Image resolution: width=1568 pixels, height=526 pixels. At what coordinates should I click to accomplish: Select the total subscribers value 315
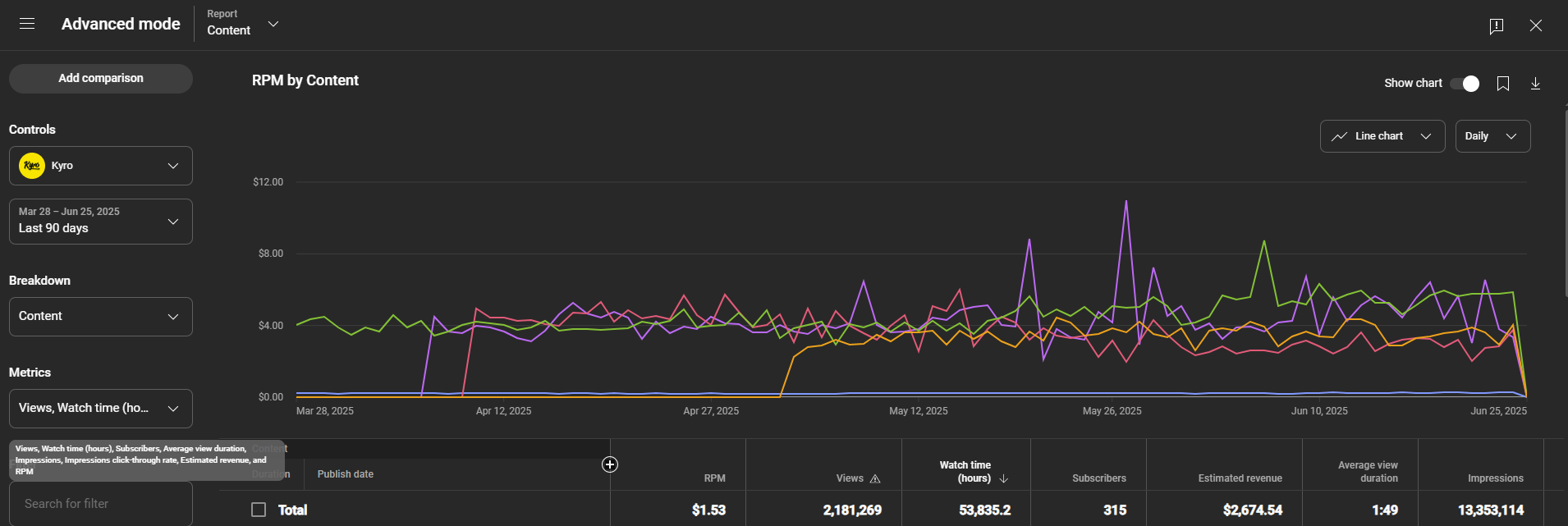[1115, 510]
